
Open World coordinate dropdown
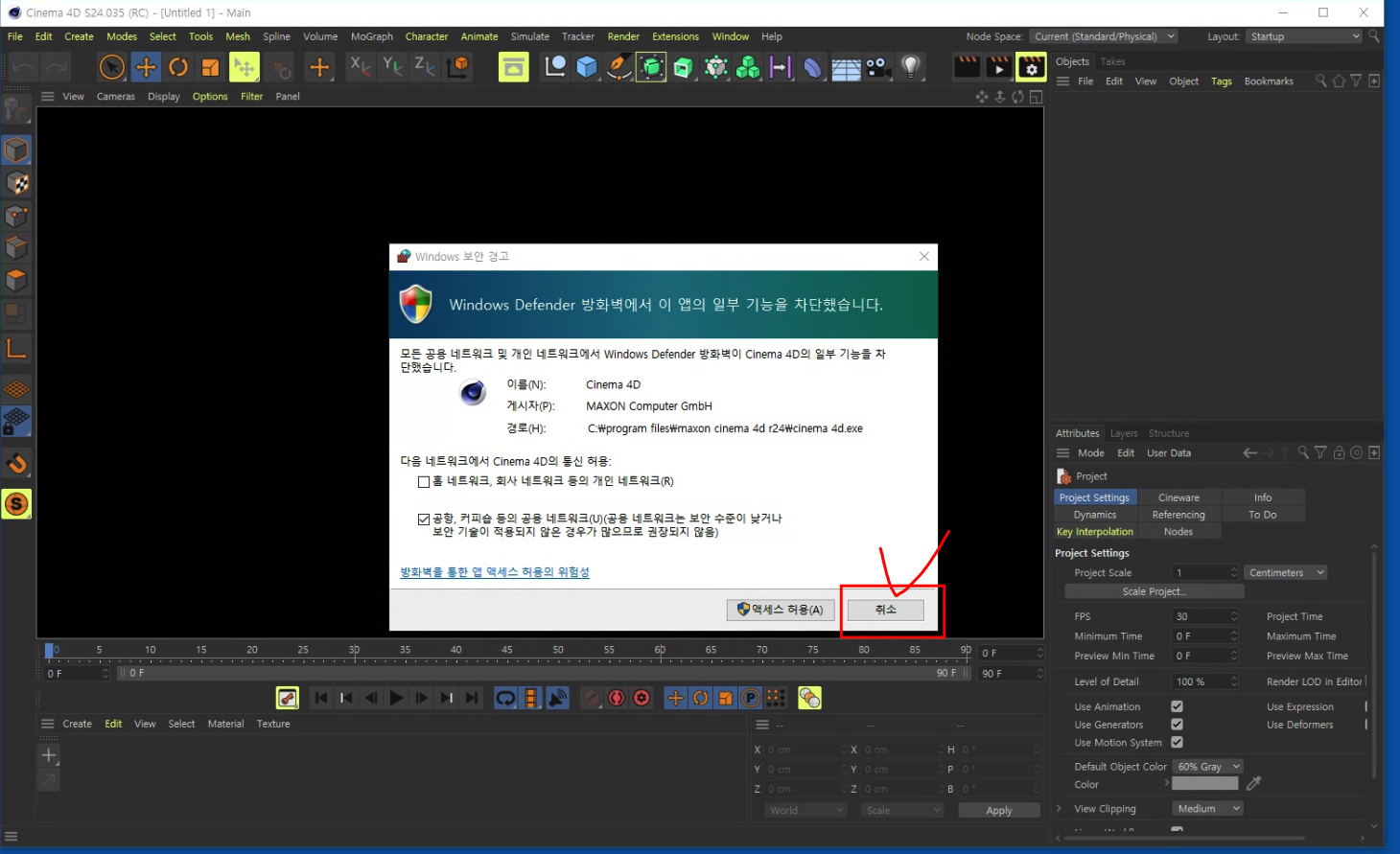(x=805, y=810)
